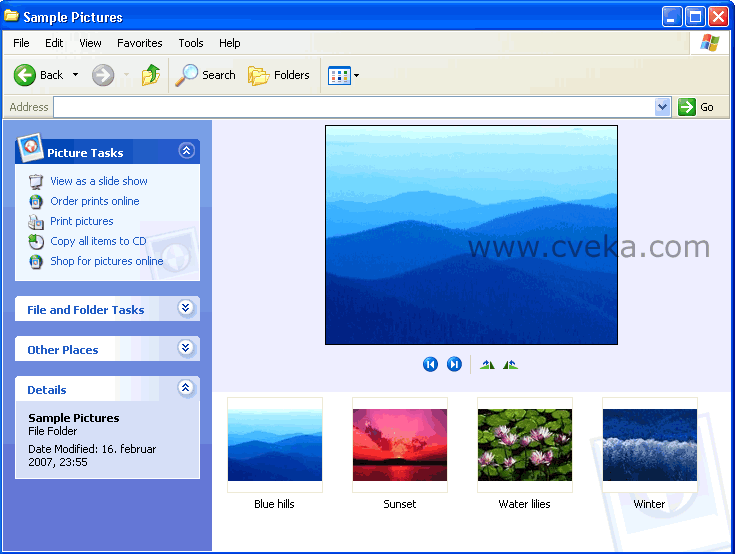Expand the Other Places panel
The image size is (737, 556).
click(x=185, y=349)
